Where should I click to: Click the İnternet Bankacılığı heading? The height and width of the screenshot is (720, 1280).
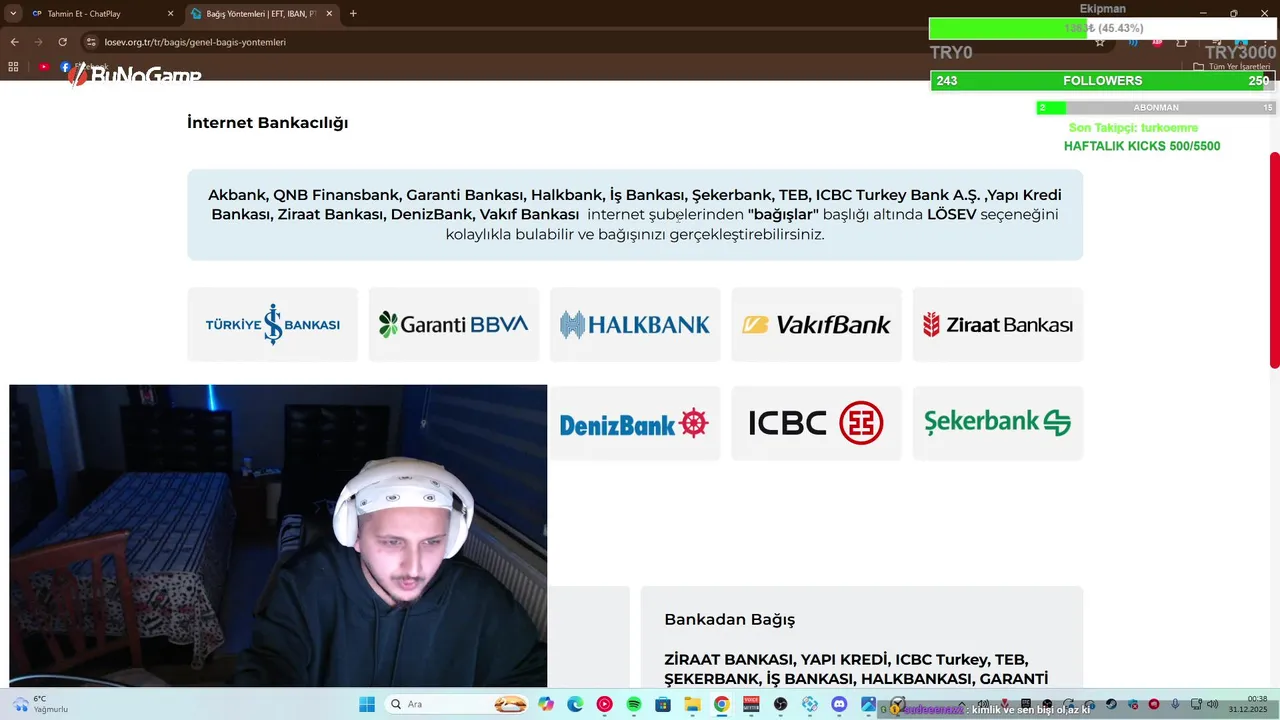click(267, 123)
